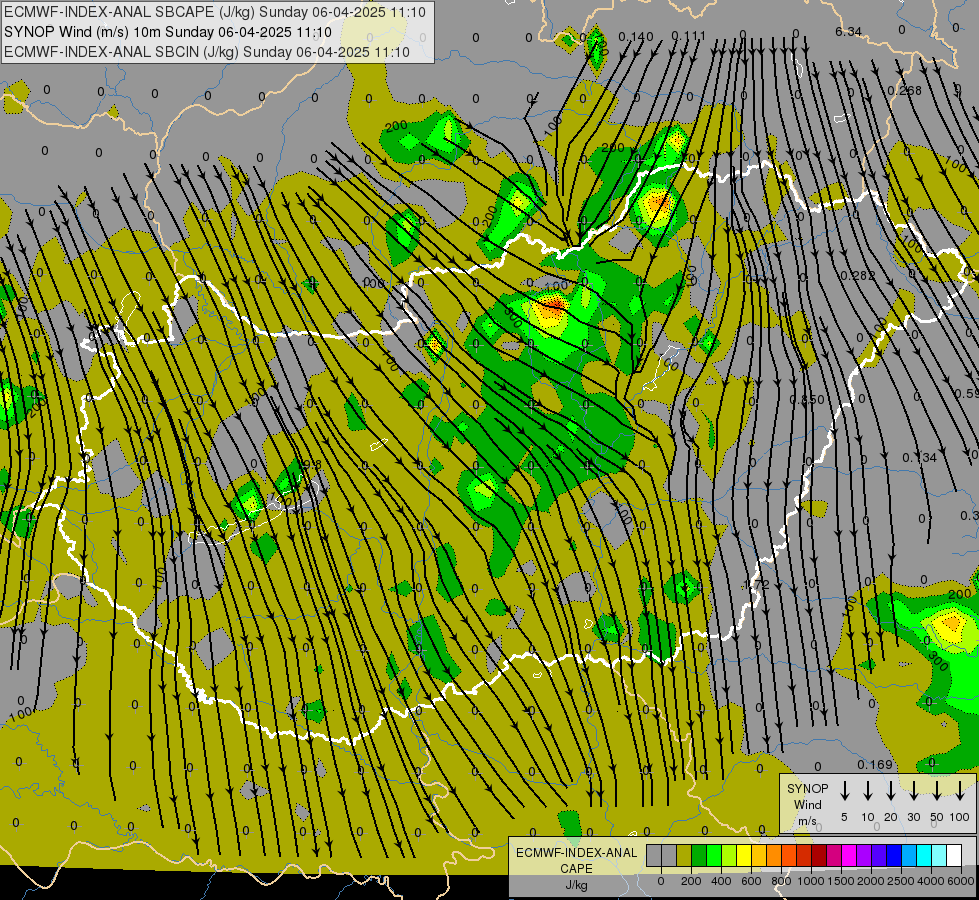The height and width of the screenshot is (900, 979).
Task: Click the legend wind arrow above 100
Action: click(960, 790)
